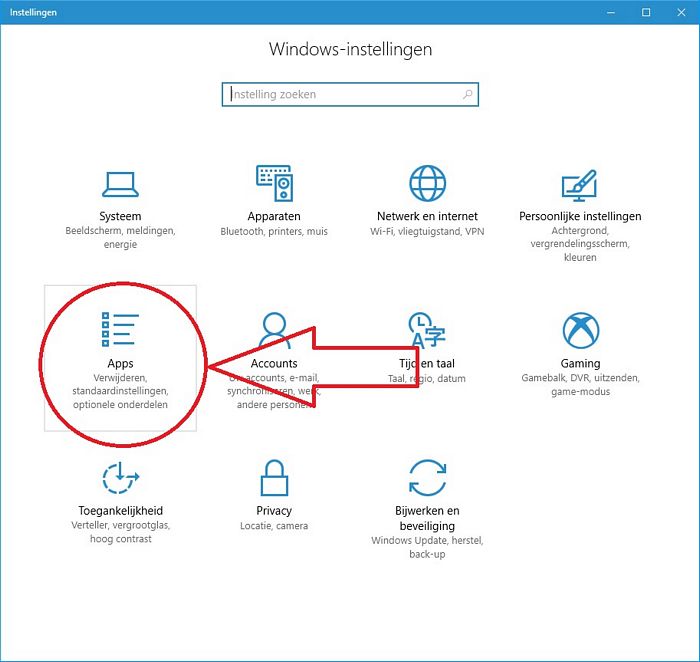The width and height of the screenshot is (700, 662).
Task: Select the 'Apparaten' label
Action: pyautogui.click(x=274, y=217)
